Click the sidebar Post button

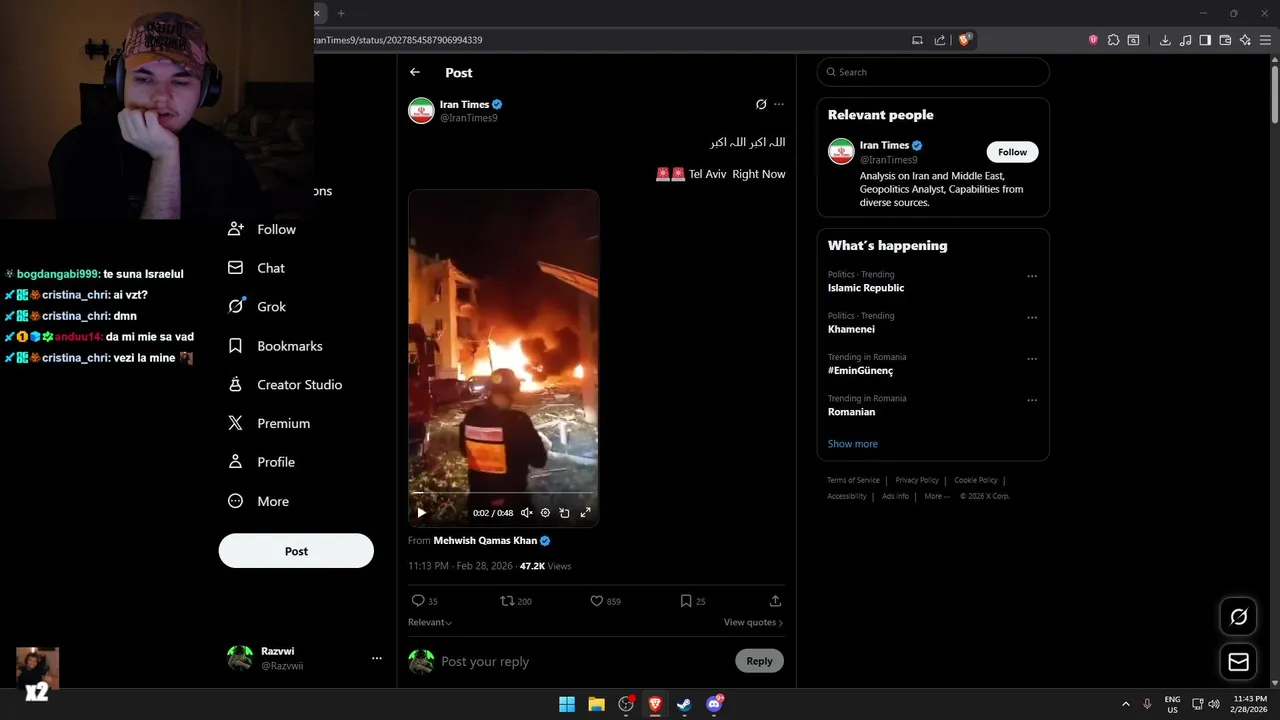[x=296, y=551]
